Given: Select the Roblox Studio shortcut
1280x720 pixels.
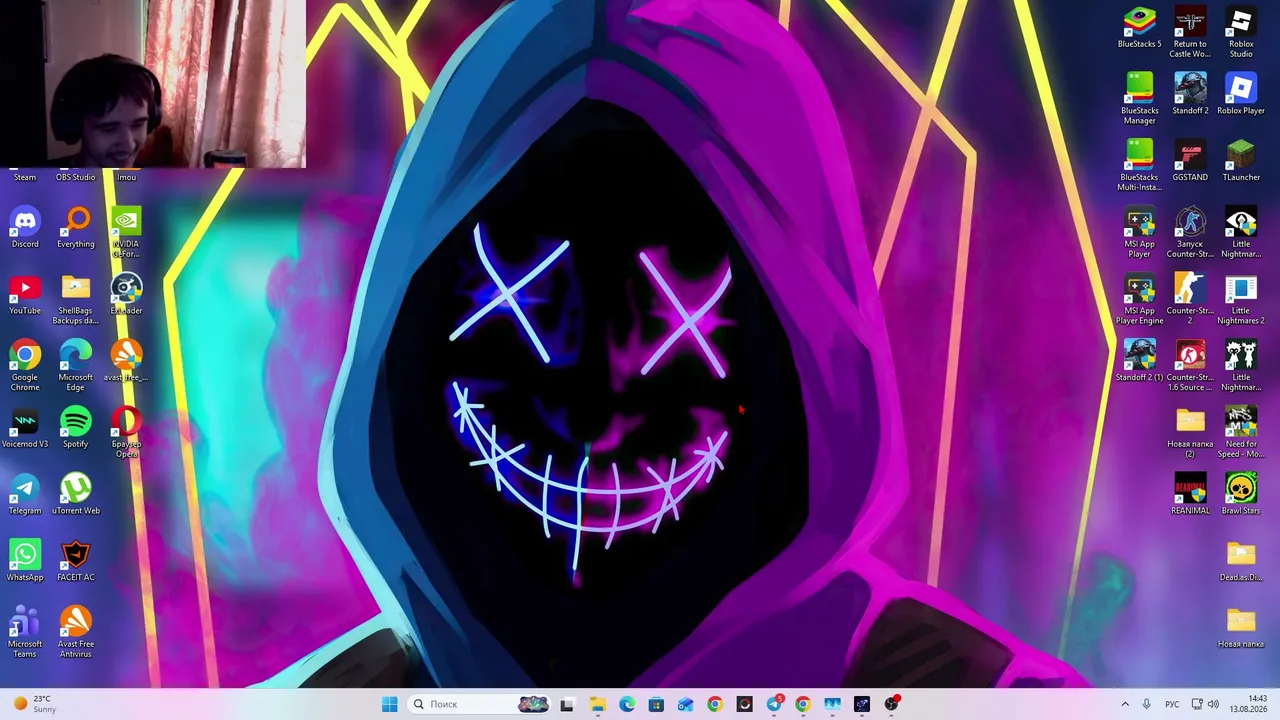Looking at the screenshot, I should coord(1241,33).
